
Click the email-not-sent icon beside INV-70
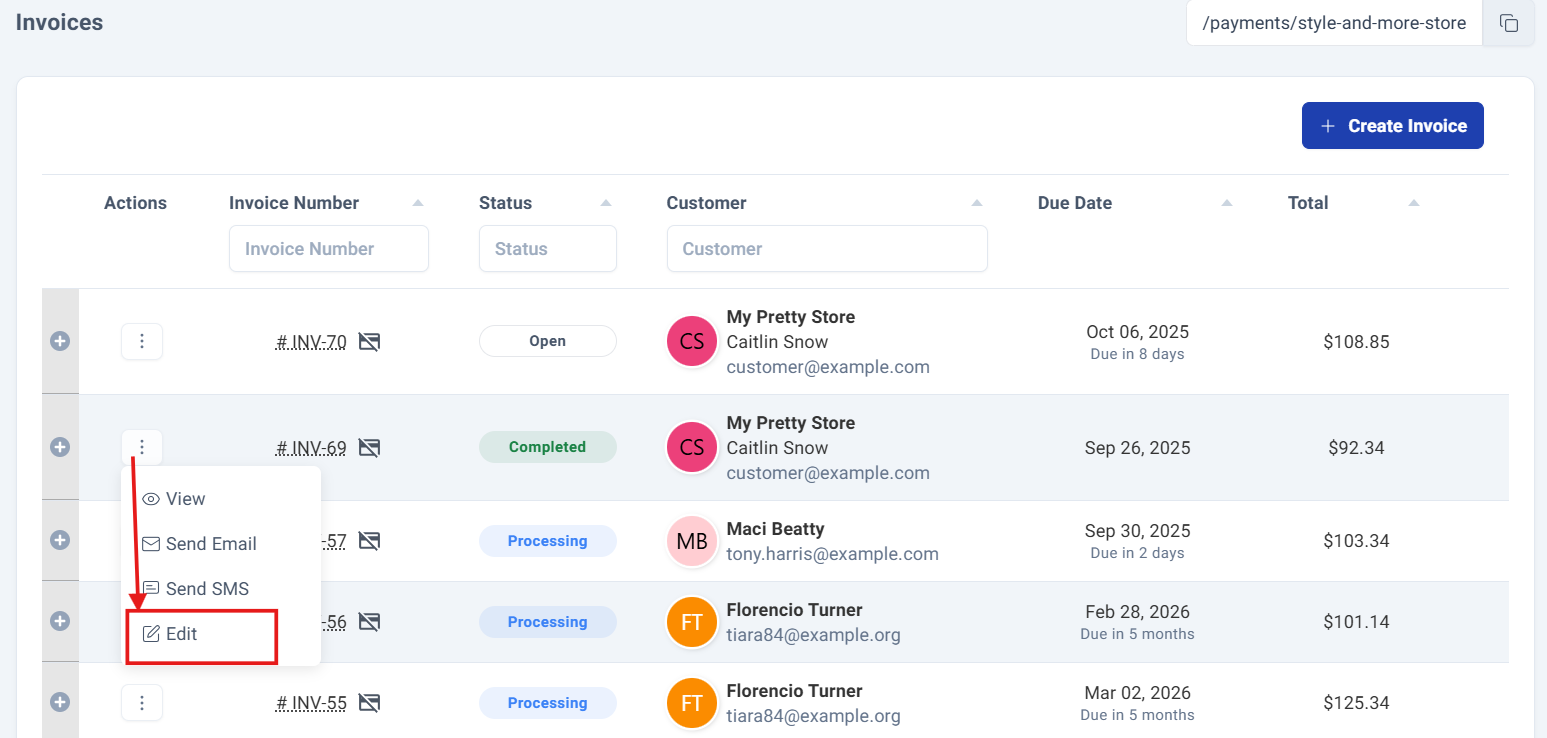point(369,342)
